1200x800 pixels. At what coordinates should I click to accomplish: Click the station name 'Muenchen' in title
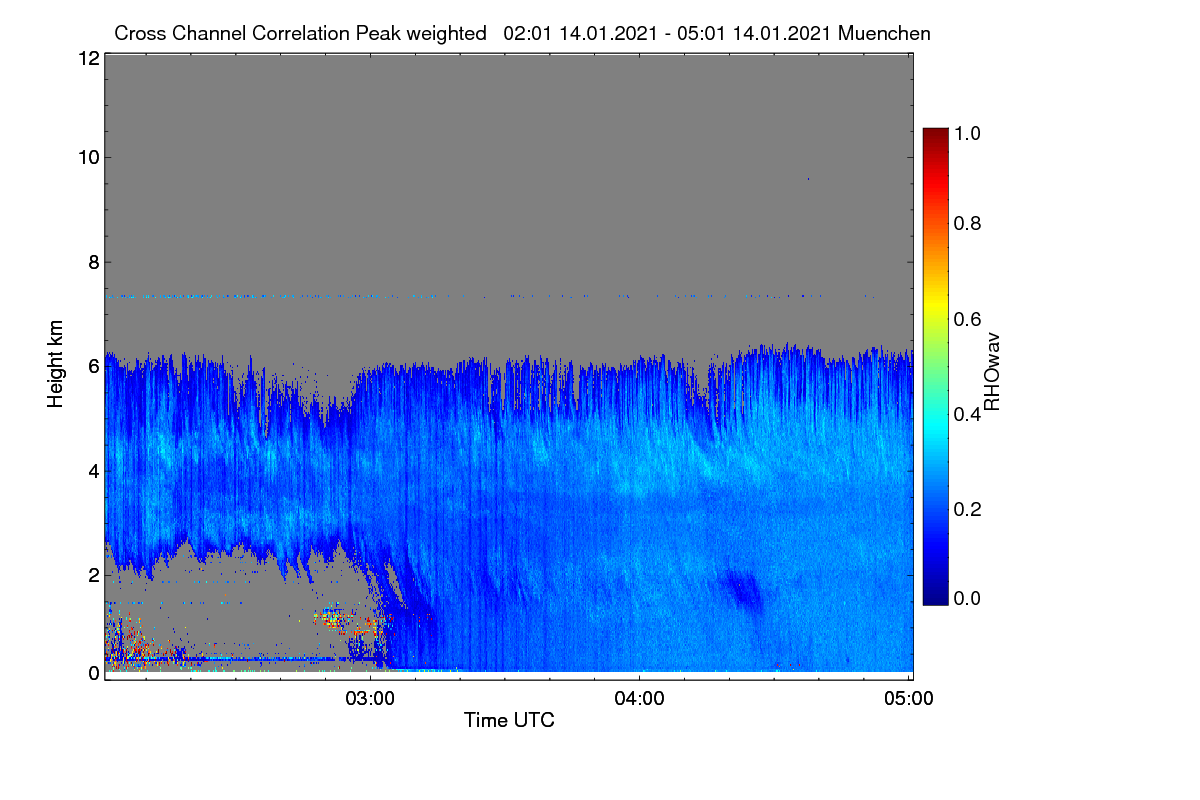[885, 33]
